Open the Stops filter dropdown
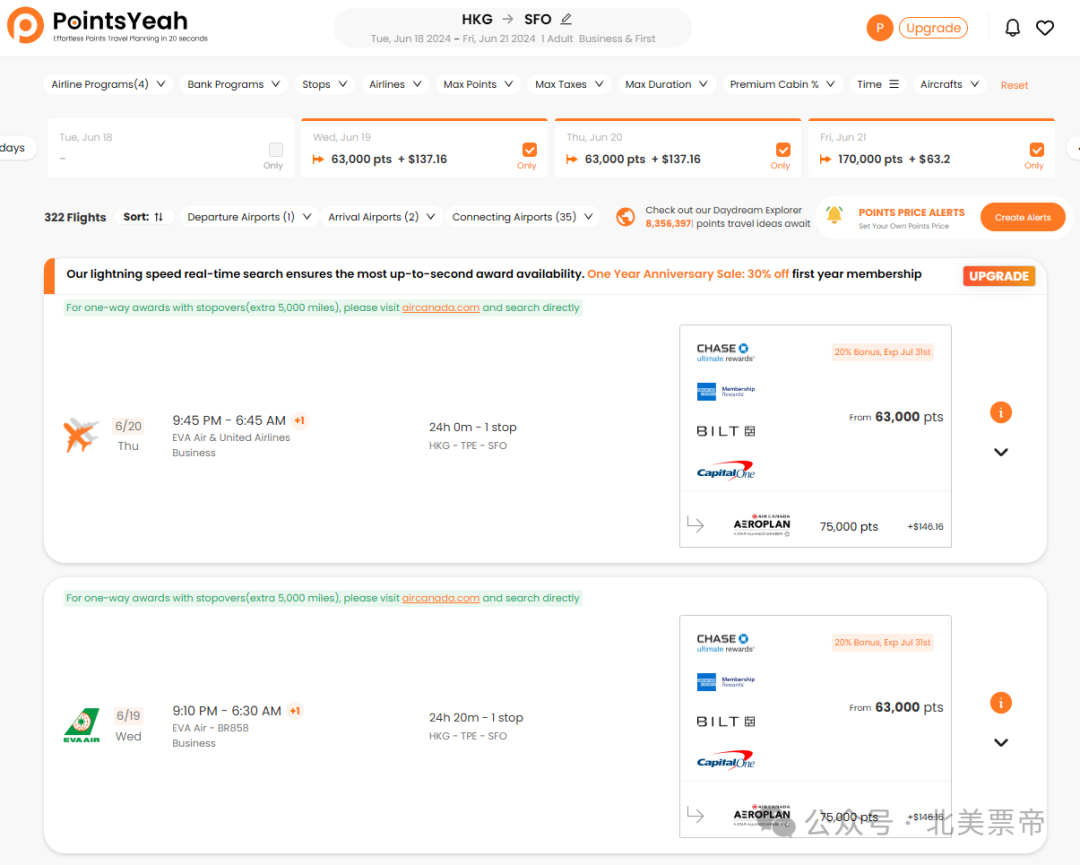Screen dimensions: 1080x865 (324, 84)
